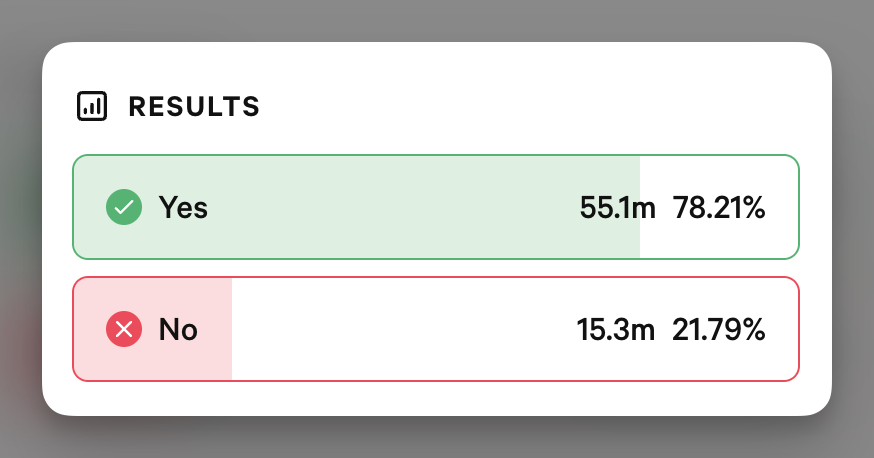Click the 55.1m vote count
The width and height of the screenshot is (874, 458).
[618, 207]
